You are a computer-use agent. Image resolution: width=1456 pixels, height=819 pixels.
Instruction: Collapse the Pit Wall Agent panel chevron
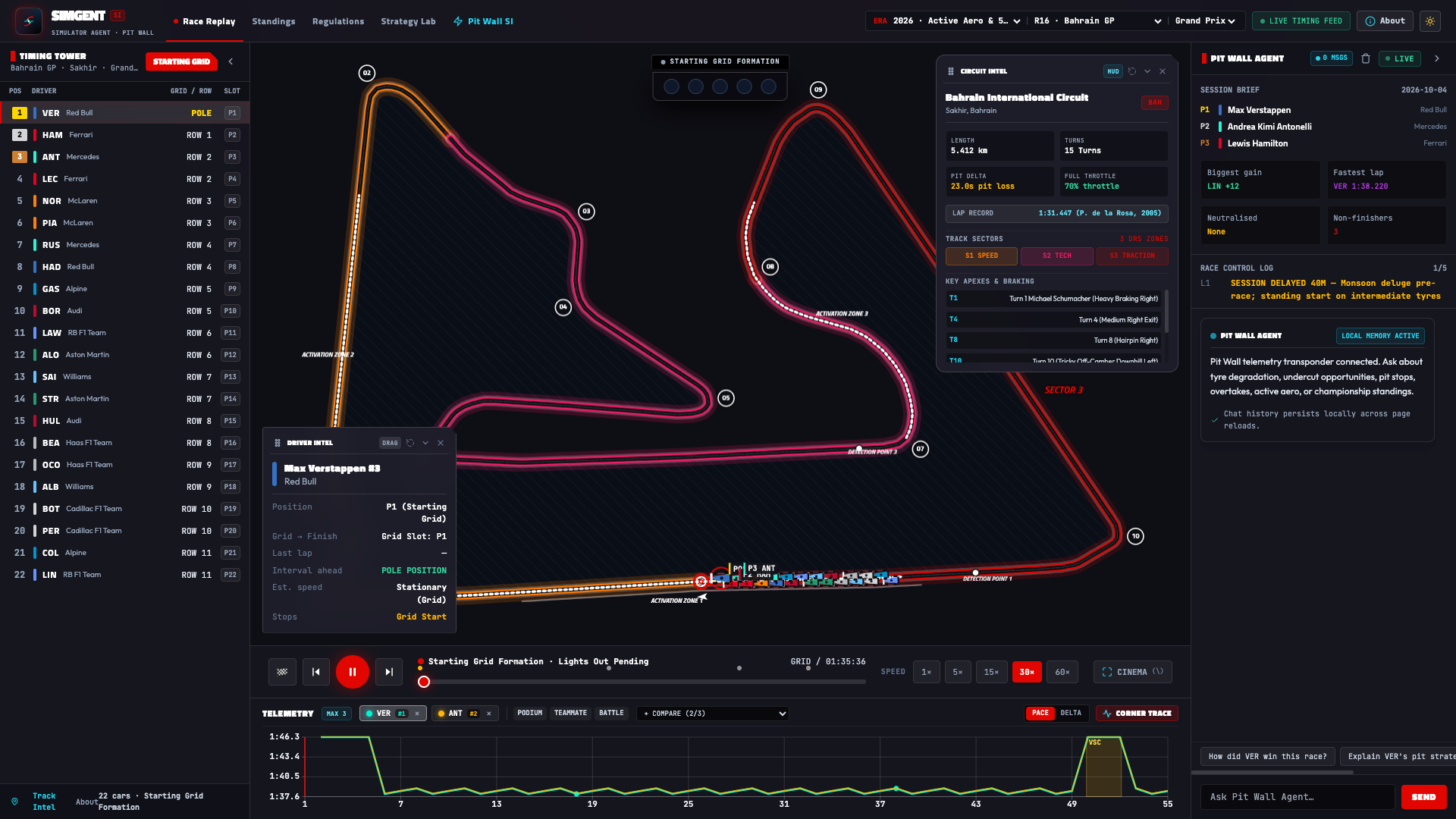tap(1436, 58)
